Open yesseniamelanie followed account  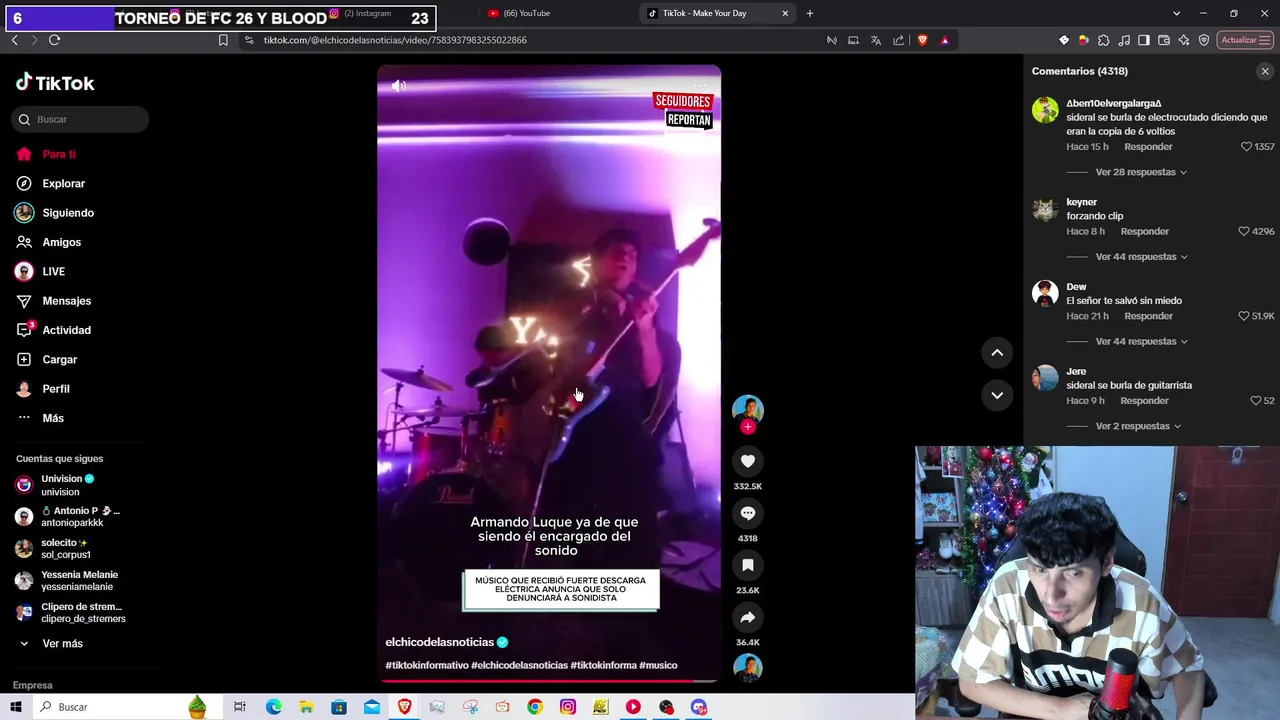coord(67,581)
